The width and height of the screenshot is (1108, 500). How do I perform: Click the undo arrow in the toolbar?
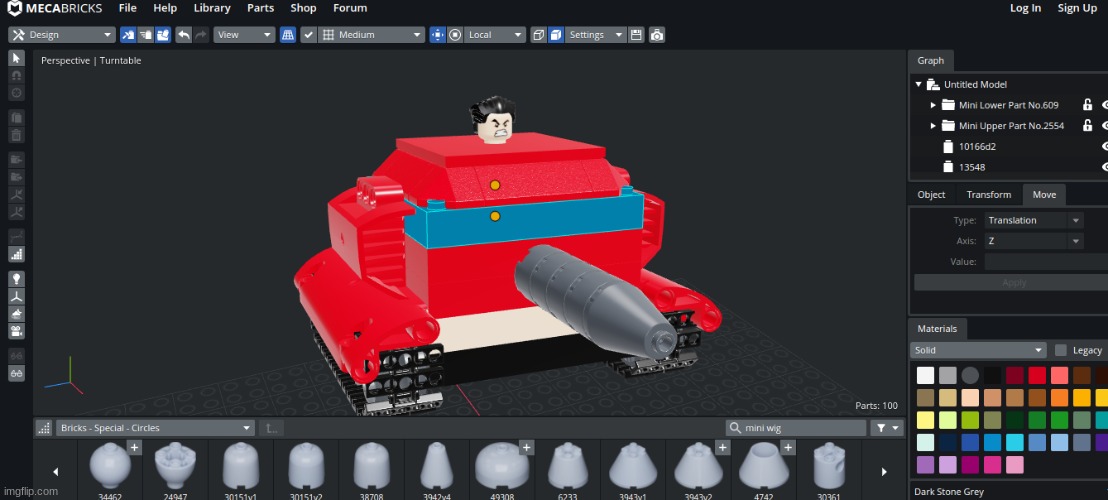[183, 35]
